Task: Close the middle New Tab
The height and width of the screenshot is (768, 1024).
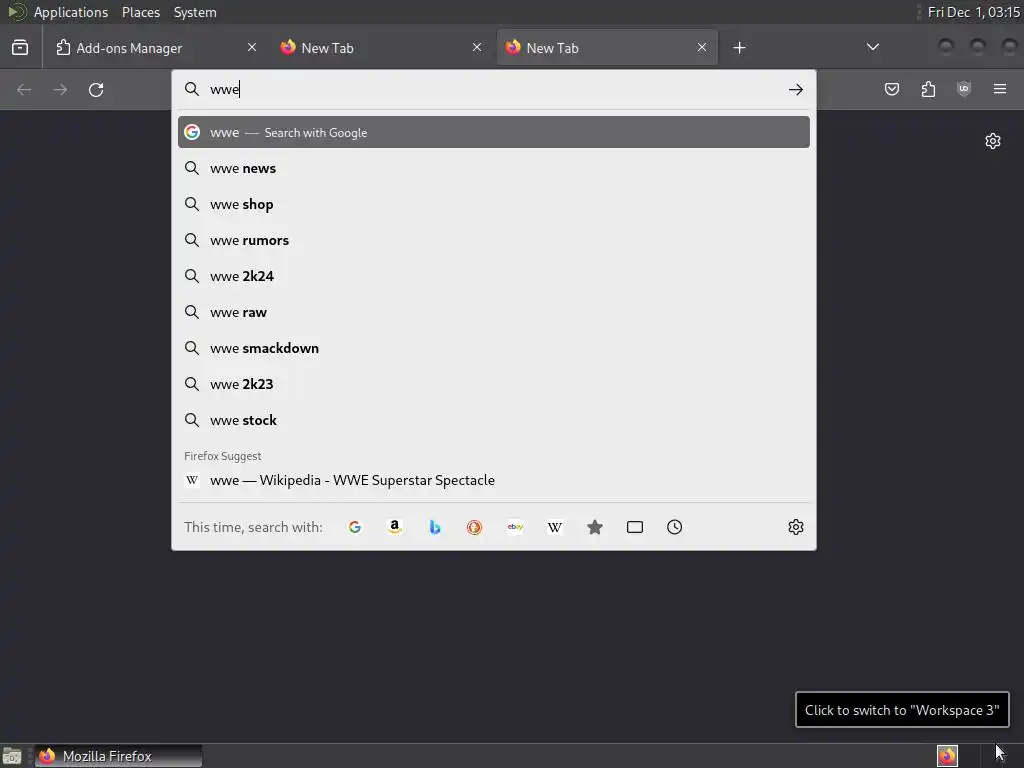Action: pyautogui.click(x=477, y=47)
